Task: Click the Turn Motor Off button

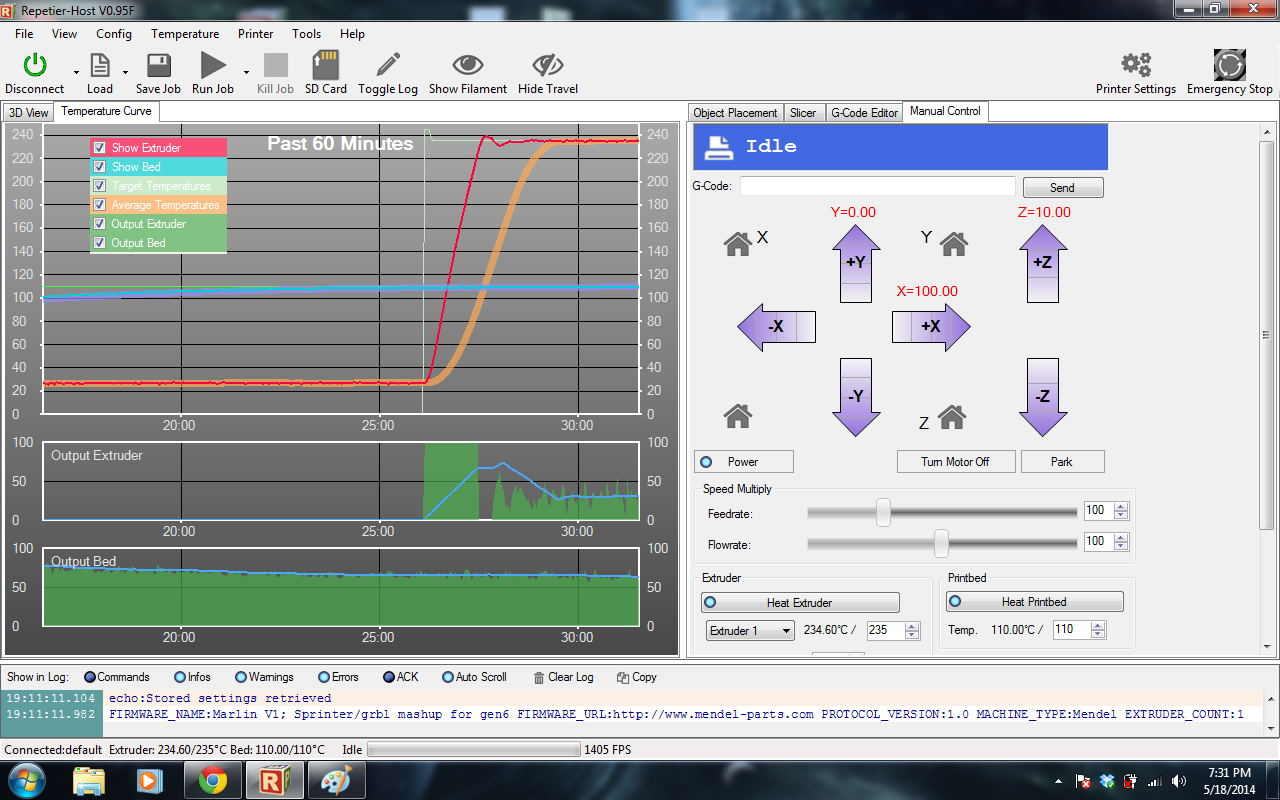Action: point(955,462)
